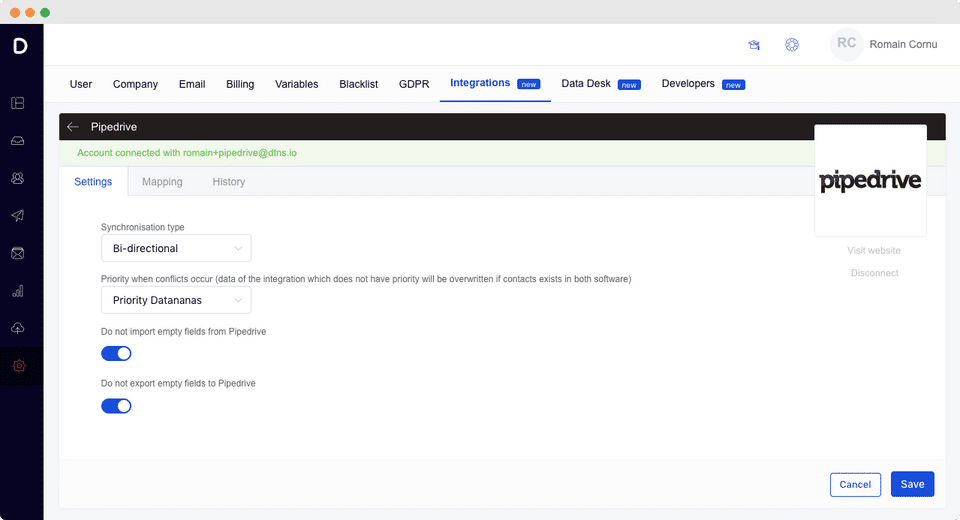Click the RC user avatar
The width and height of the screenshot is (960, 520).
(847, 43)
